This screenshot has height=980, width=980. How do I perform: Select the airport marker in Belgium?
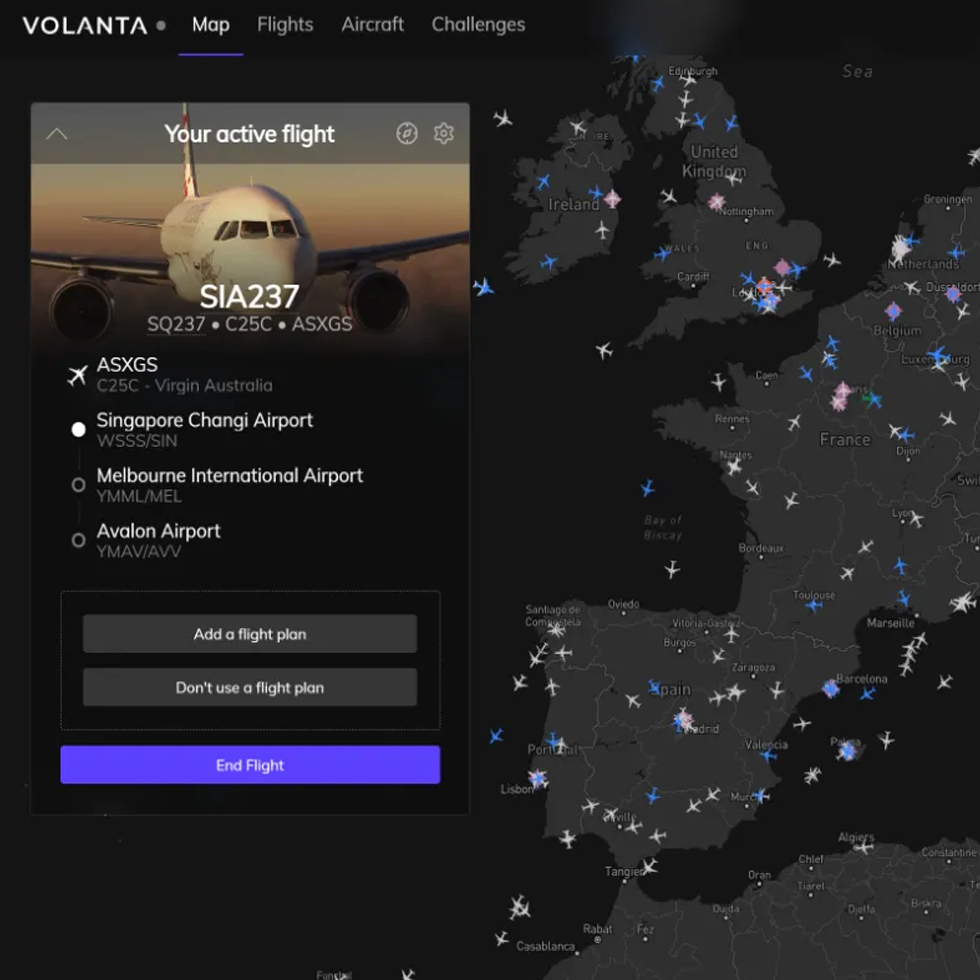pos(894,311)
